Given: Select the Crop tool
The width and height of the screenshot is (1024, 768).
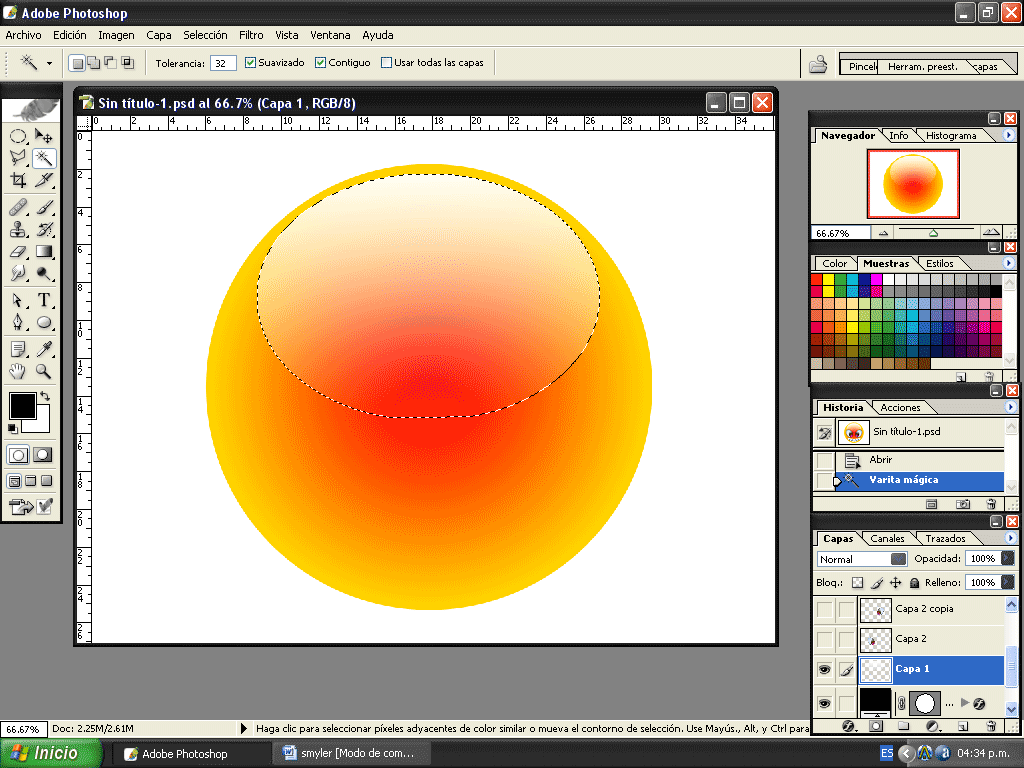Looking at the screenshot, I should click(x=20, y=181).
